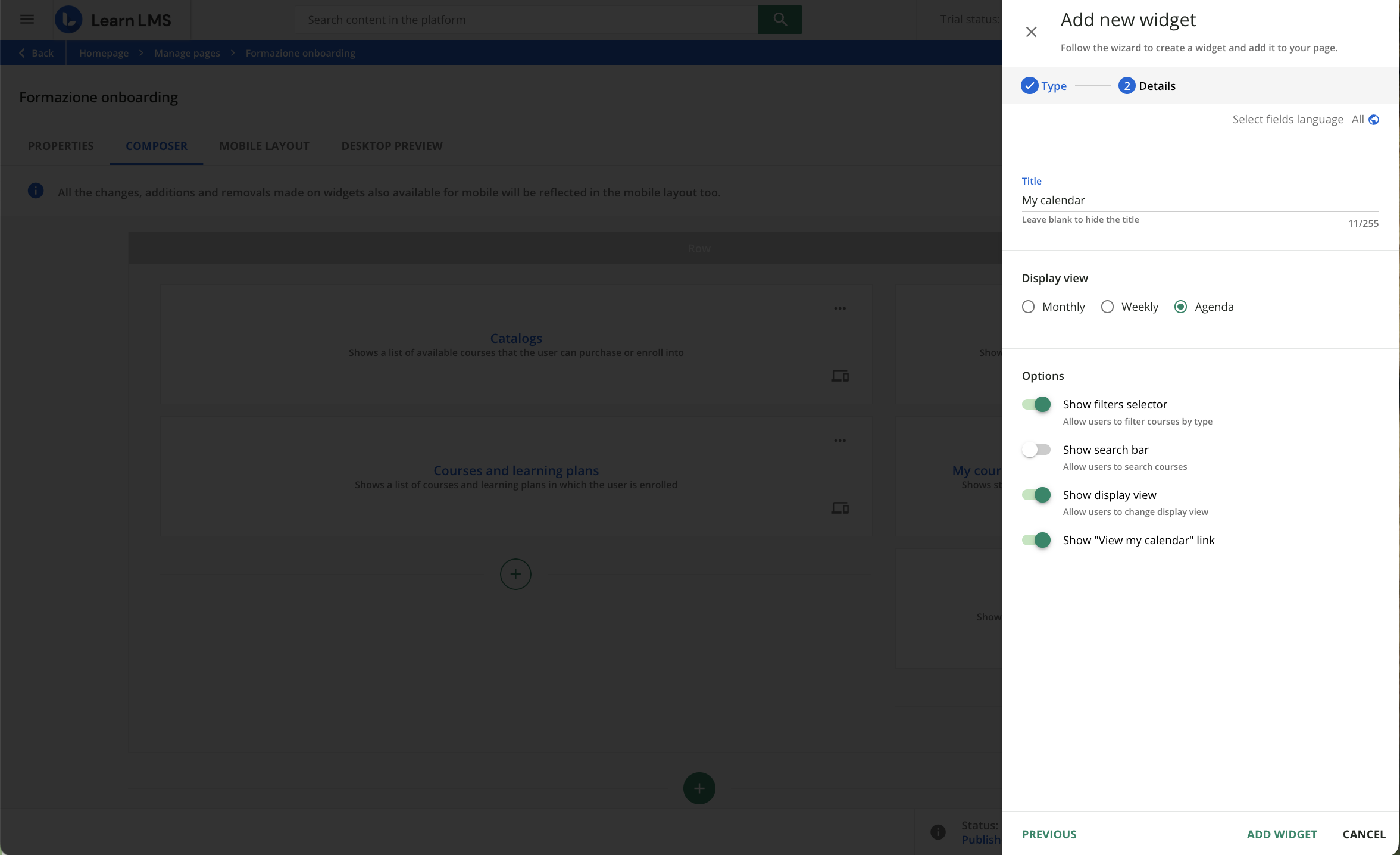Click 'Leave blank to hide the title' hint
The height and width of the screenshot is (855, 1400).
click(1080, 220)
